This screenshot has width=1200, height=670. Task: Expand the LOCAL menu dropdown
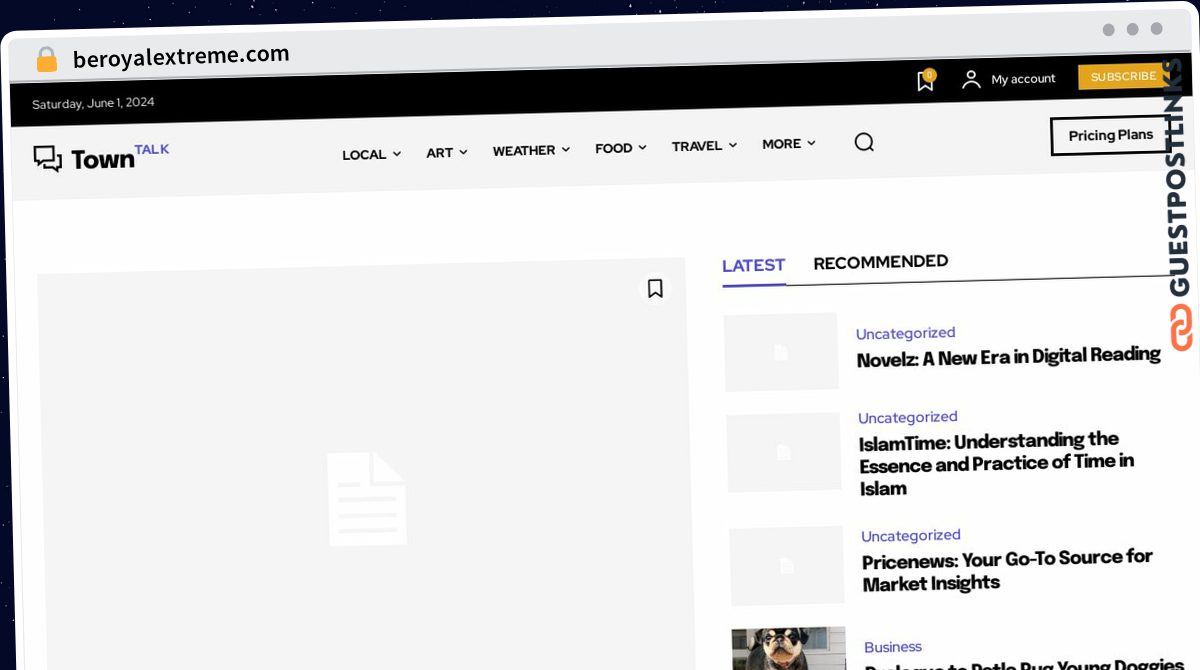click(x=371, y=154)
